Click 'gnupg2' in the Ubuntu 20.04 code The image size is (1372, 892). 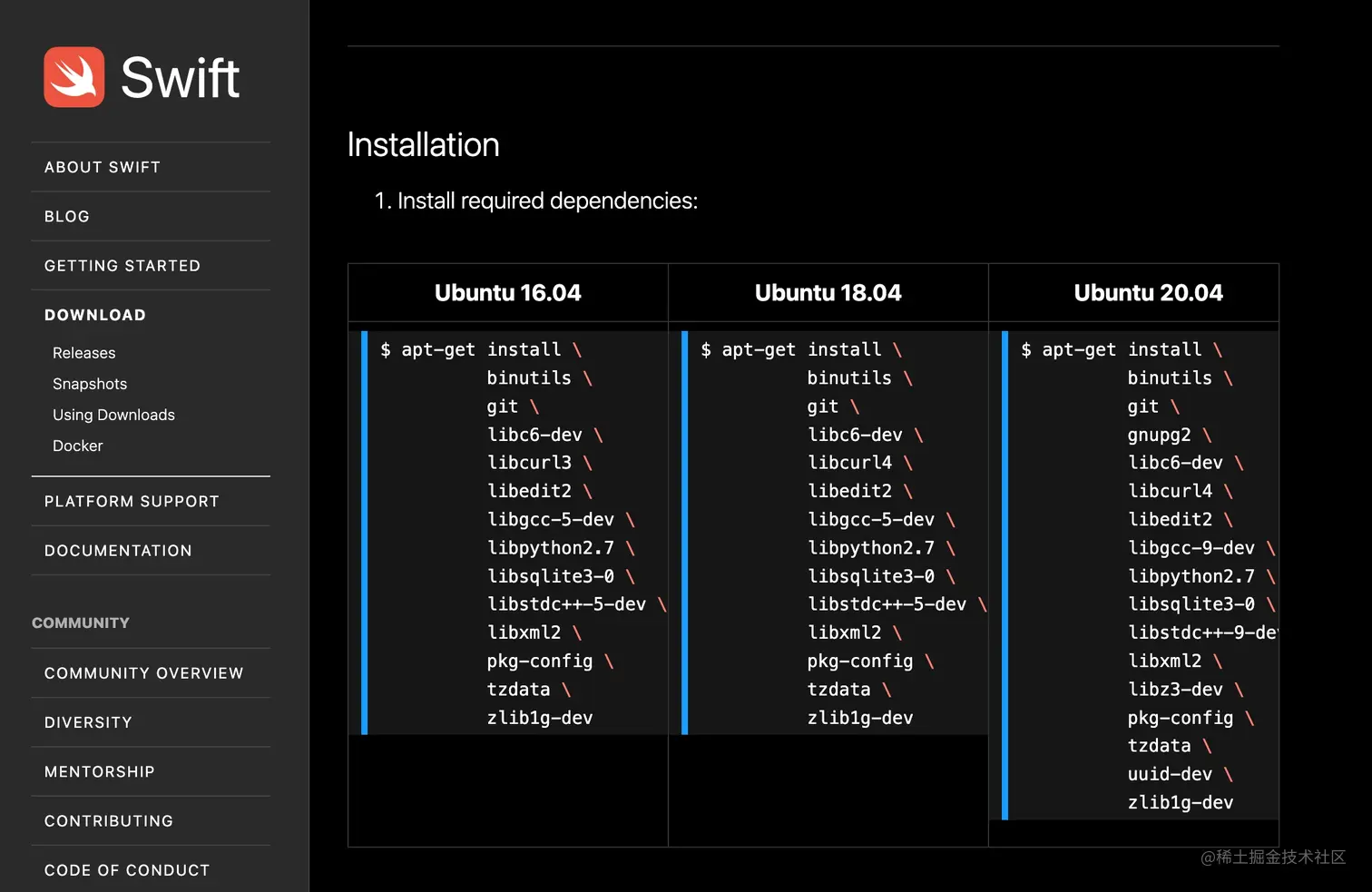click(x=1160, y=435)
